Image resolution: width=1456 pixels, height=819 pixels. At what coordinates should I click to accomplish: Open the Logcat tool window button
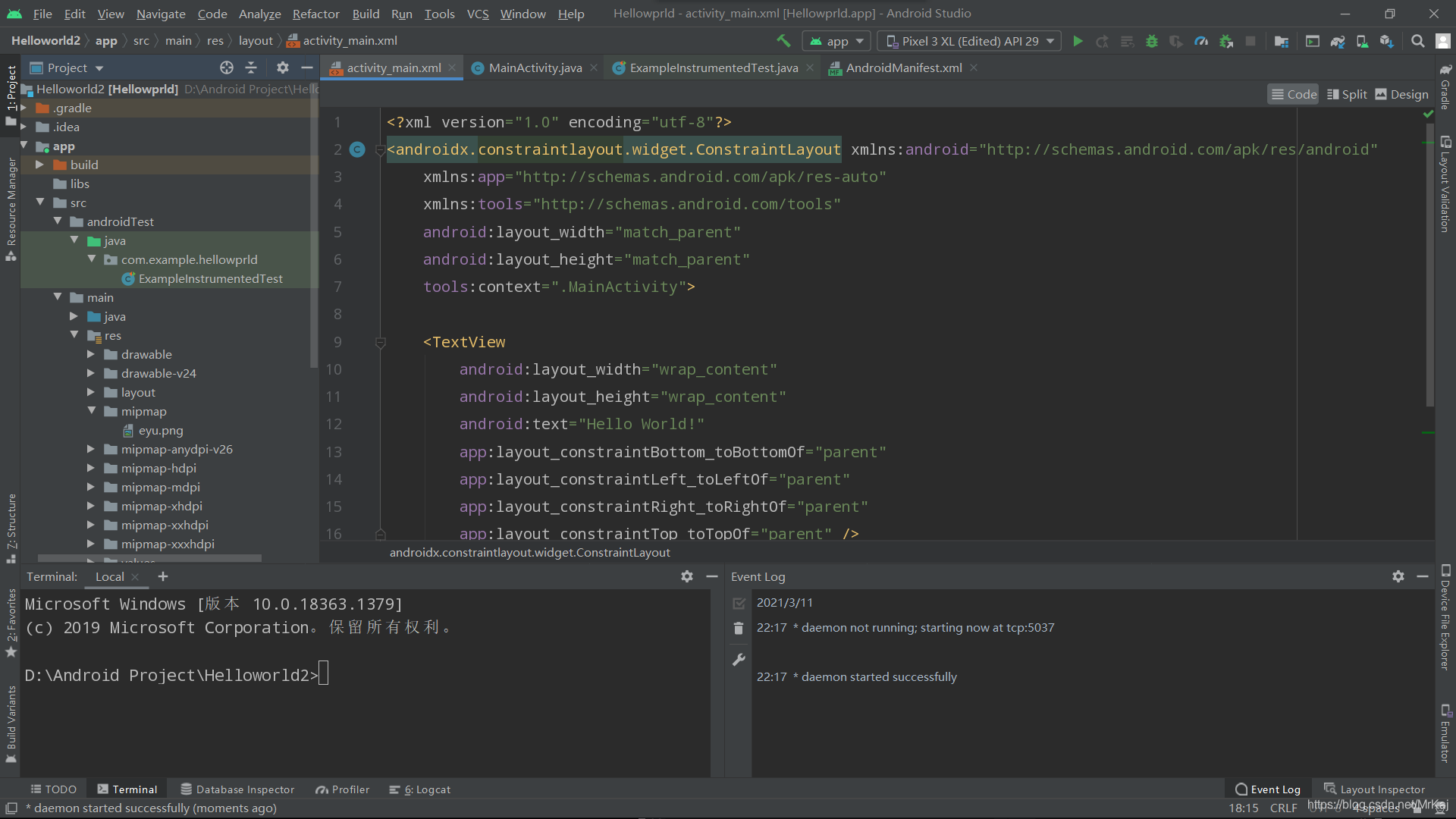point(420,789)
